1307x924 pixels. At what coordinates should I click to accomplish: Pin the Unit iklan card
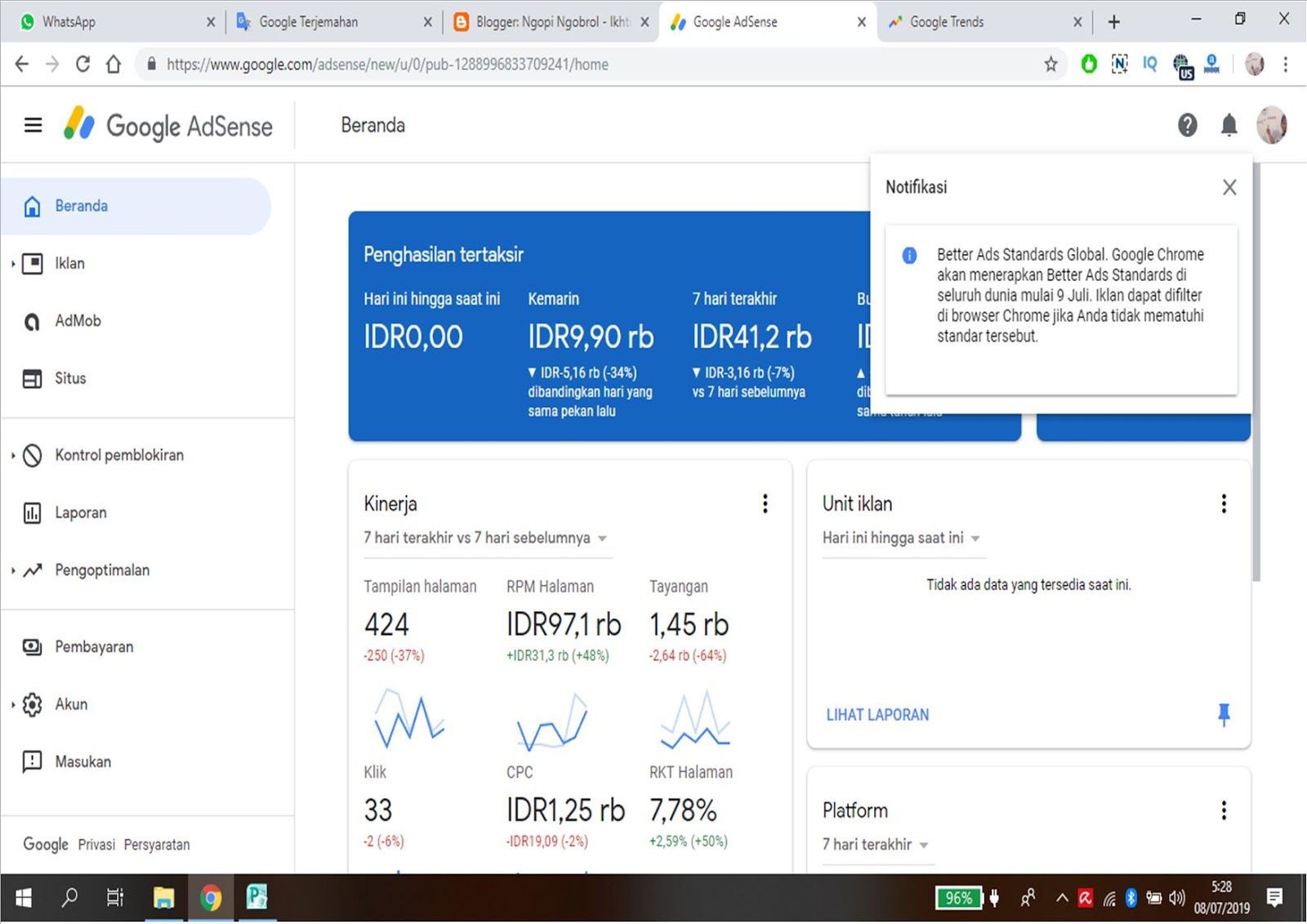tap(1224, 715)
